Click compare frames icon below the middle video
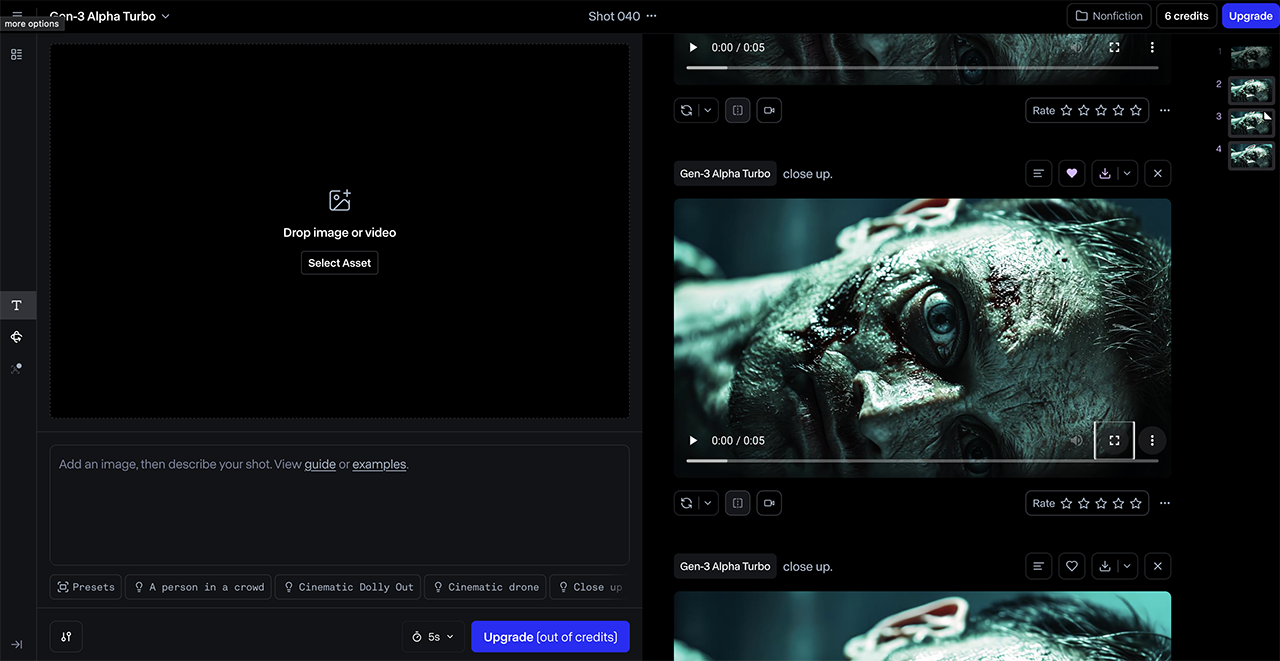The width and height of the screenshot is (1280, 661). pos(738,503)
